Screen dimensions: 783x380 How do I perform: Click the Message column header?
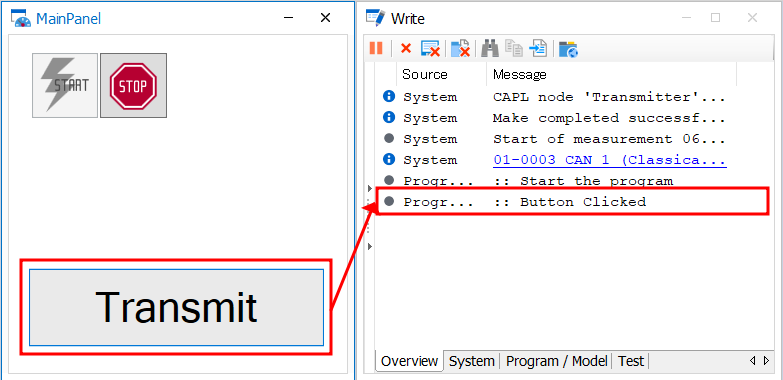[x=612, y=74]
